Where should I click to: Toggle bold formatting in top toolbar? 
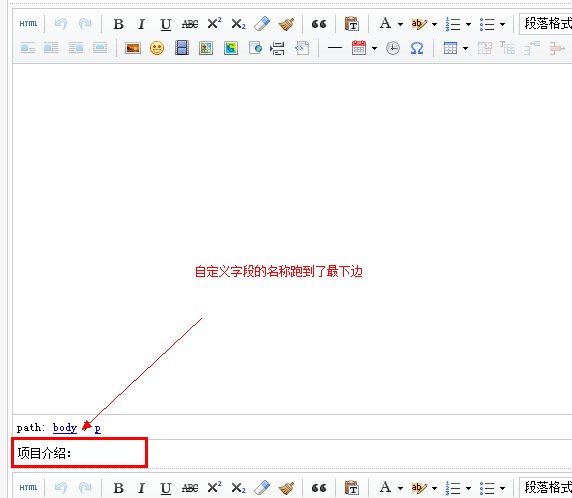click(x=119, y=24)
